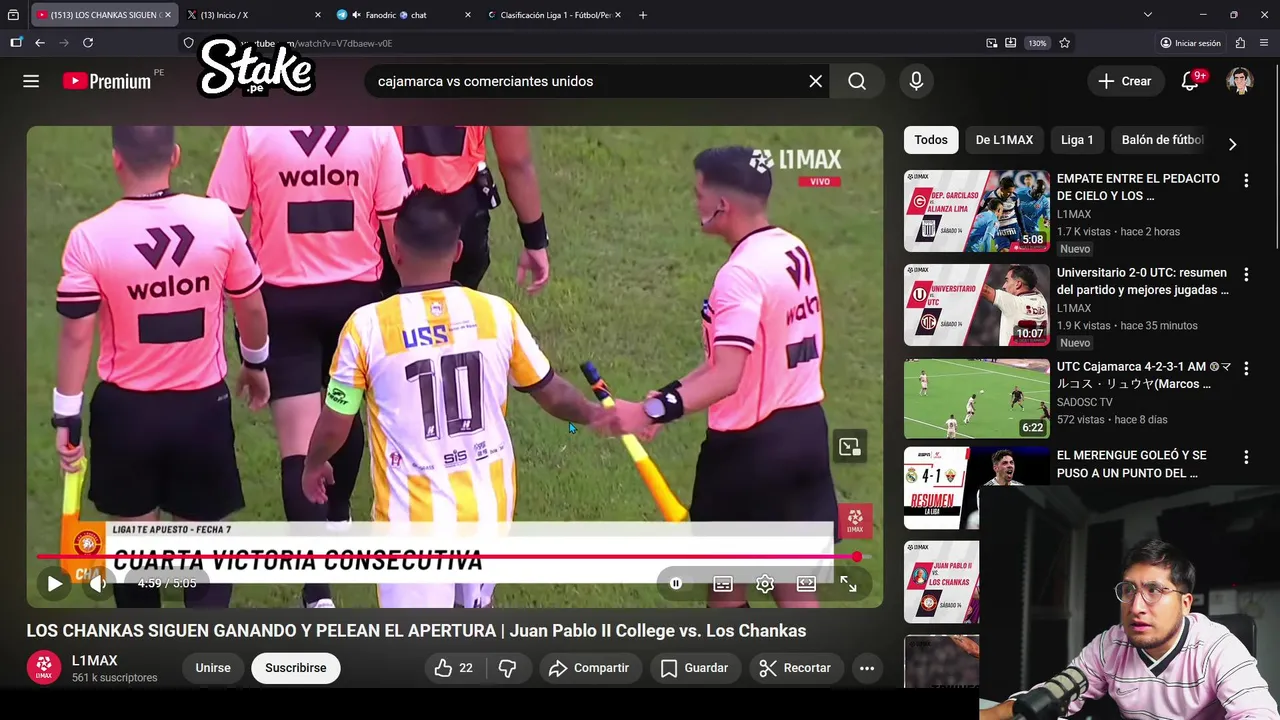Close the Fanodric chat browser tab
This screenshot has height=720, width=1280.
point(468,15)
